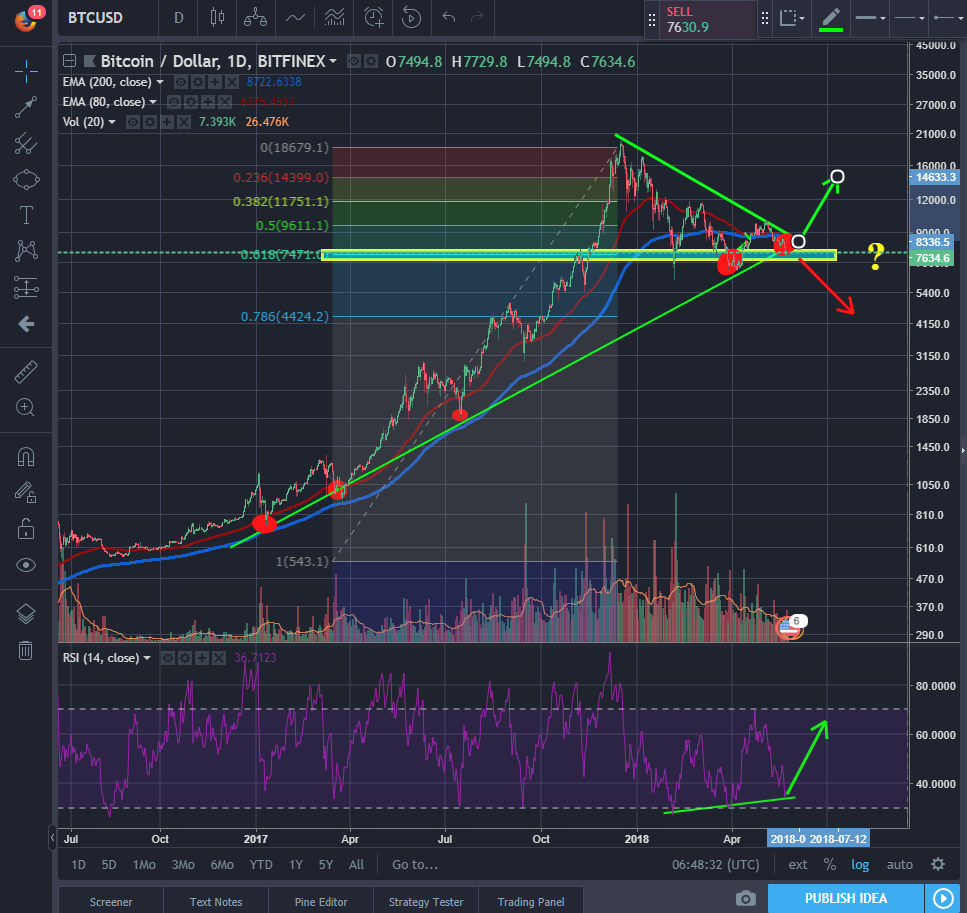Remove the EMA 200 indicator with X

pyautogui.click(x=231, y=82)
